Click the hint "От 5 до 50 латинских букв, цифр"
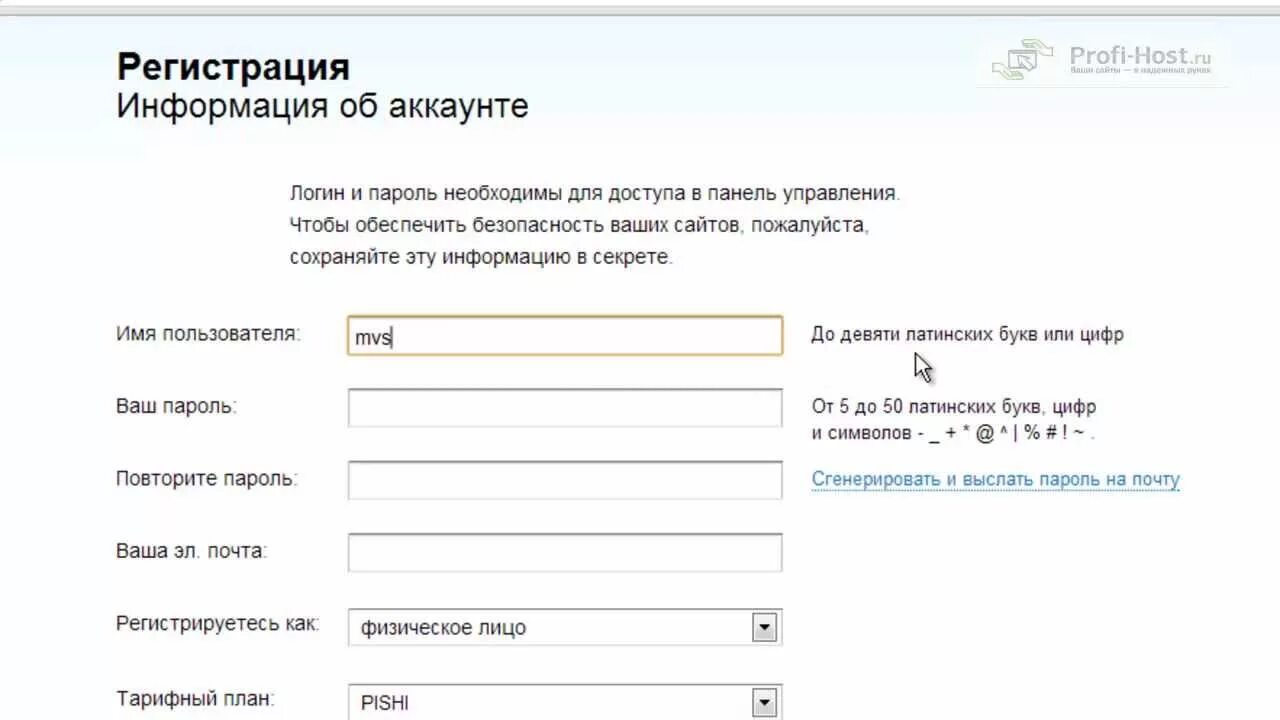Image resolution: width=1280 pixels, height=720 pixels. pyautogui.click(x=953, y=407)
